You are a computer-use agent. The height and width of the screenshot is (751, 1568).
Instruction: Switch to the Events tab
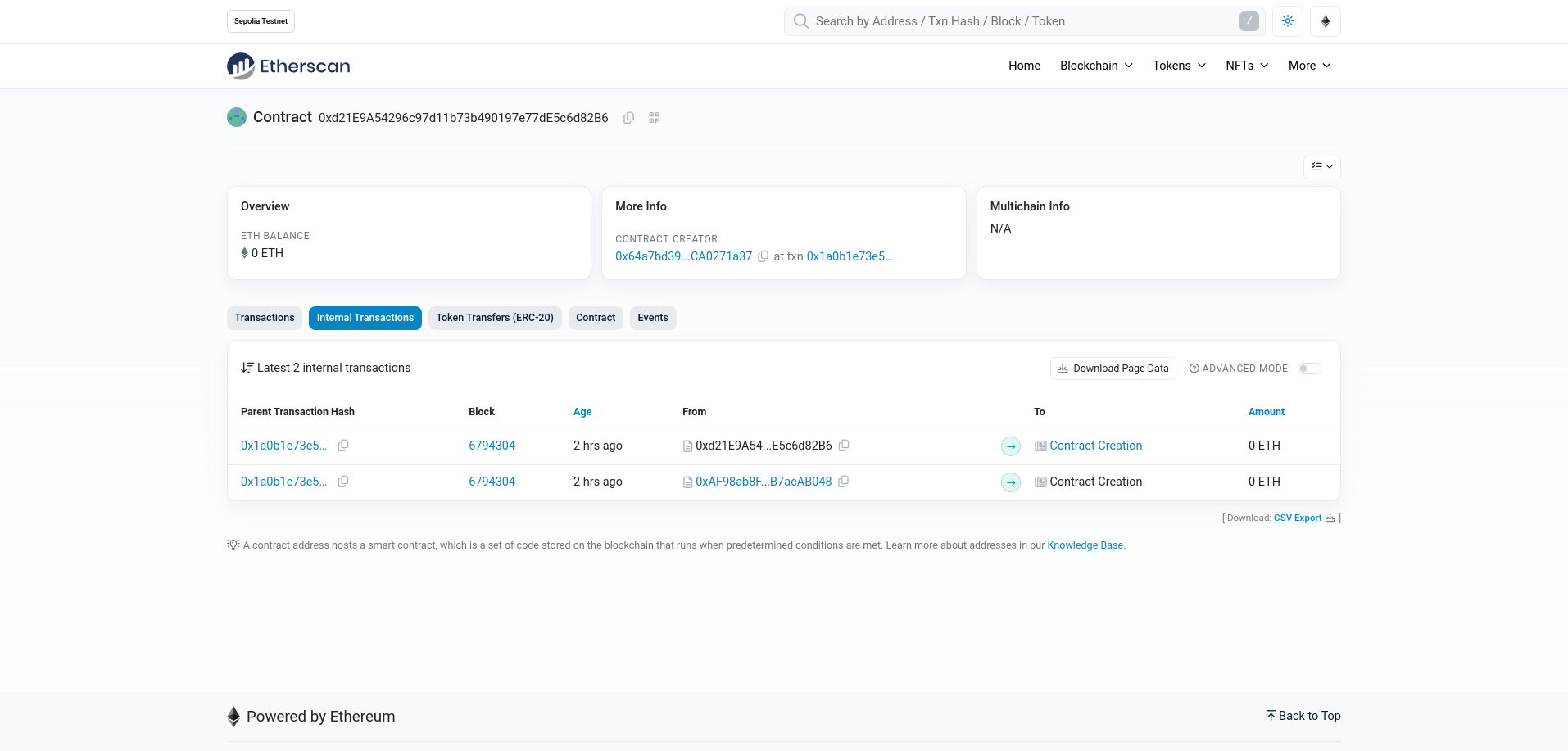[x=653, y=318]
